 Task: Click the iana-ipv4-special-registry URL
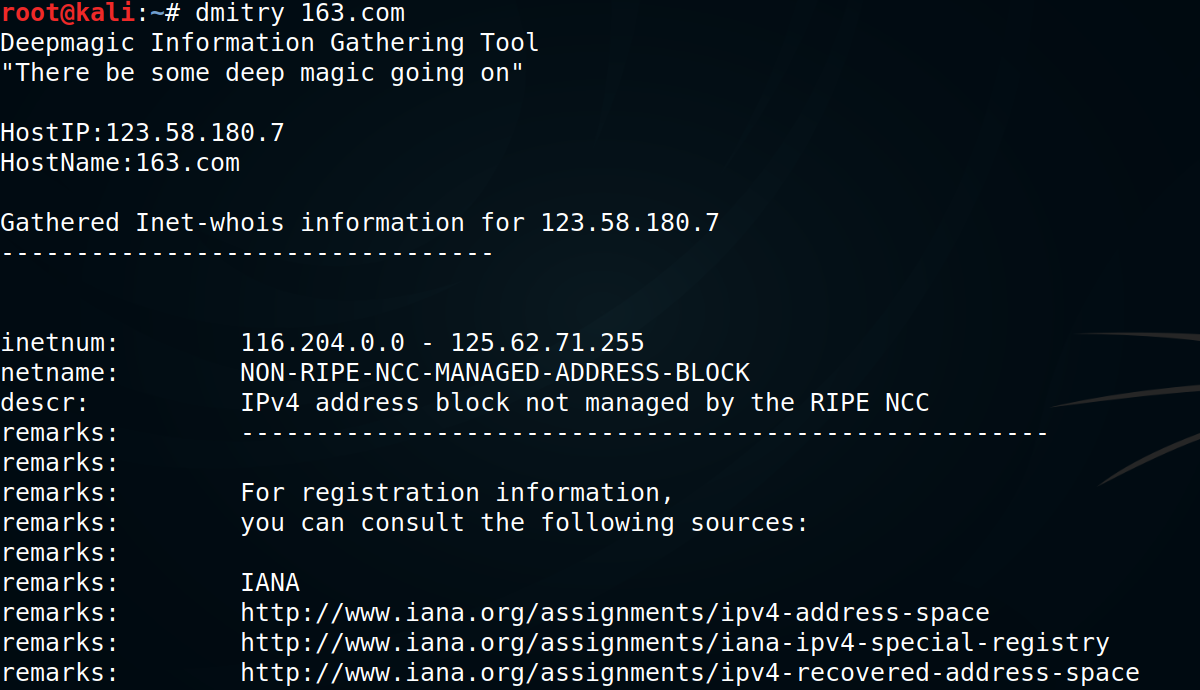pos(674,643)
